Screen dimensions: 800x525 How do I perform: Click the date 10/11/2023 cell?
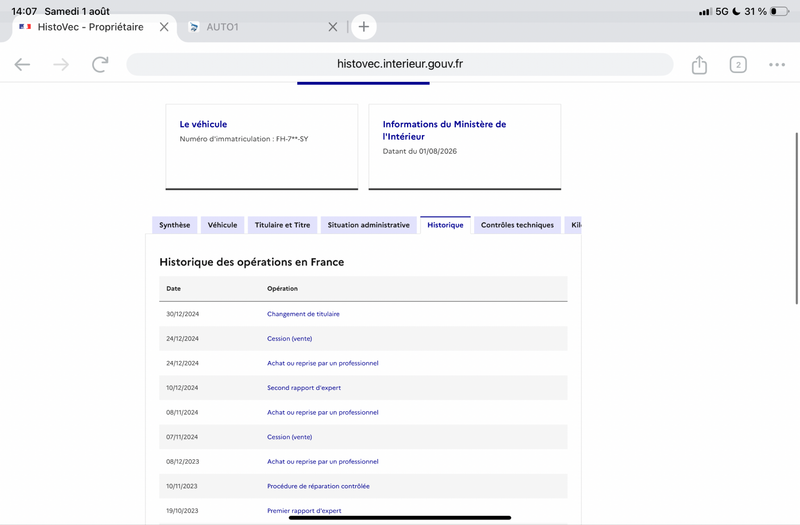182,486
